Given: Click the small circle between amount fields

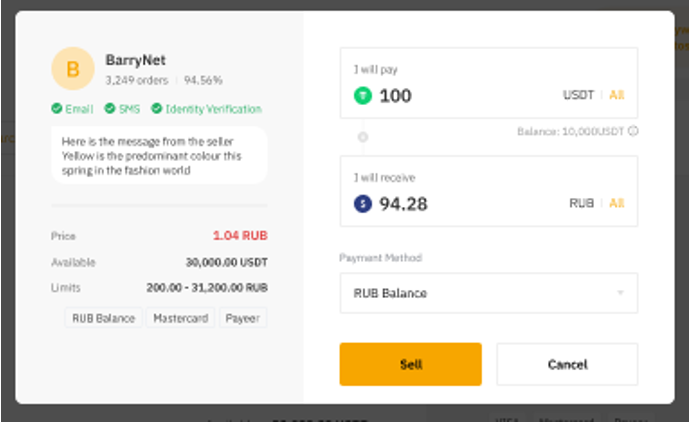Looking at the screenshot, I should 362,137.
